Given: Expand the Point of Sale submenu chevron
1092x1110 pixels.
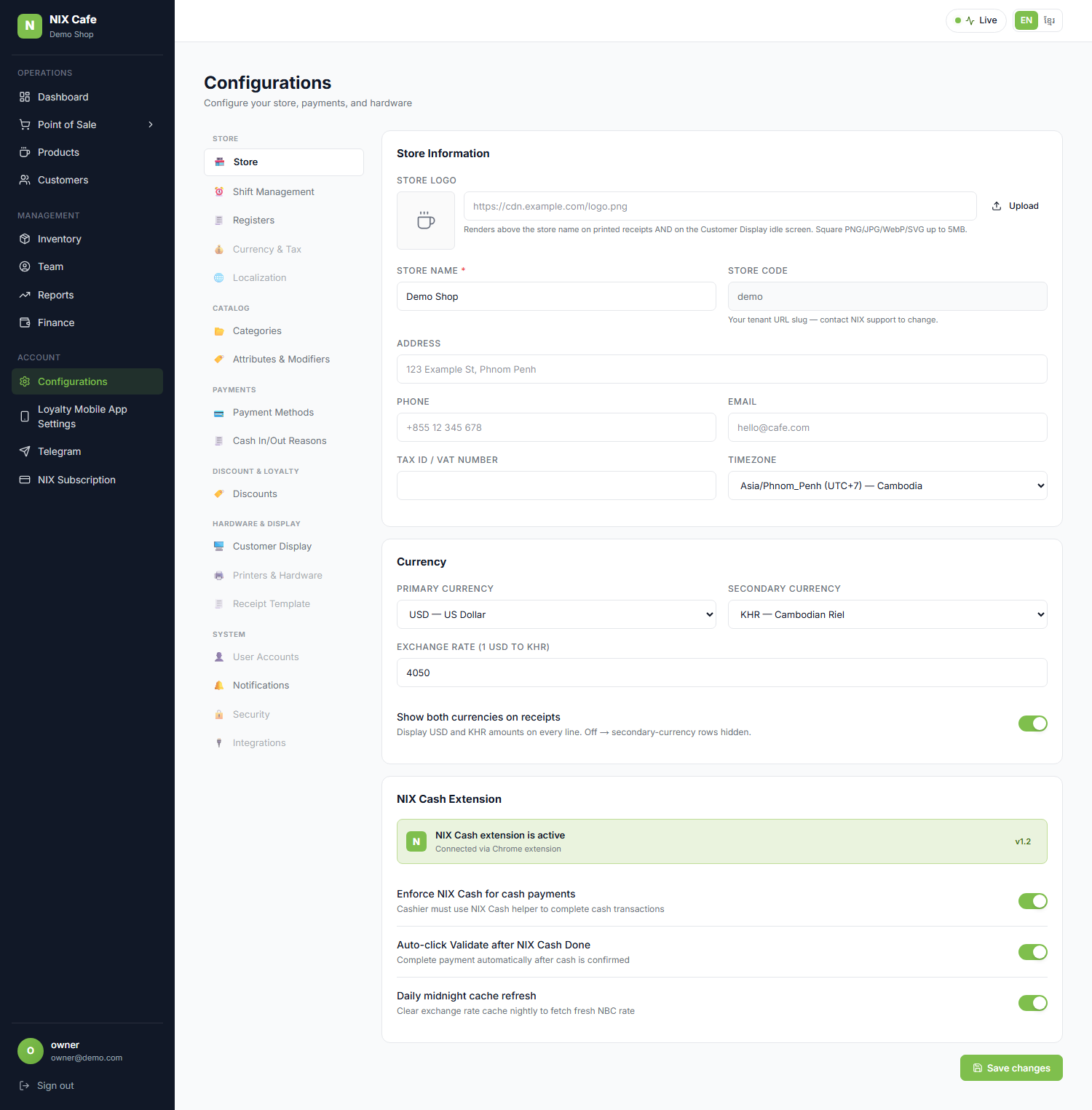Looking at the screenshot, I should (151, 124).
